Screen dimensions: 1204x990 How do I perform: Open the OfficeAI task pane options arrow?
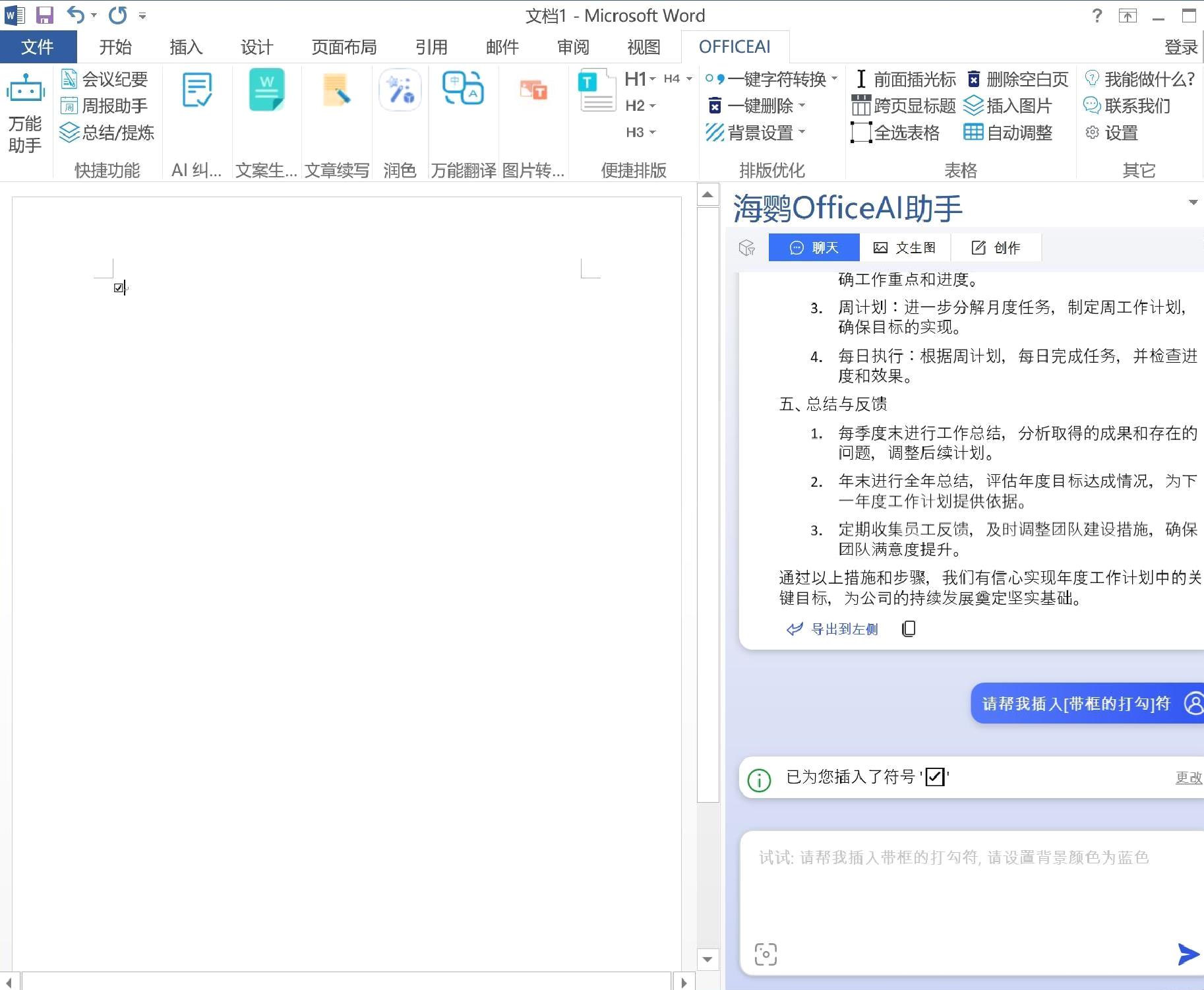click(x=1193, y=202)
